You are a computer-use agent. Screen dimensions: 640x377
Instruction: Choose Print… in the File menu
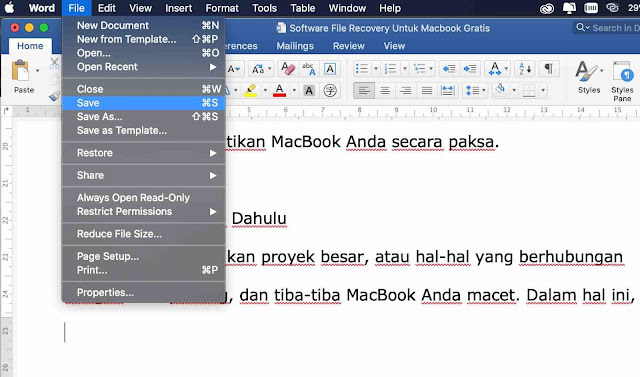[x=144, y=270]
